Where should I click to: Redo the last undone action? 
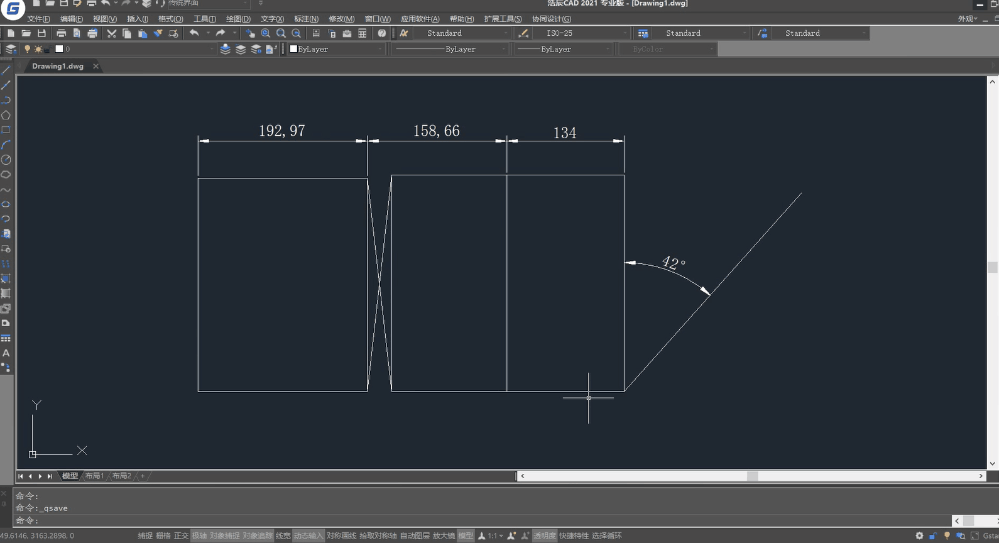pos(220,33)
